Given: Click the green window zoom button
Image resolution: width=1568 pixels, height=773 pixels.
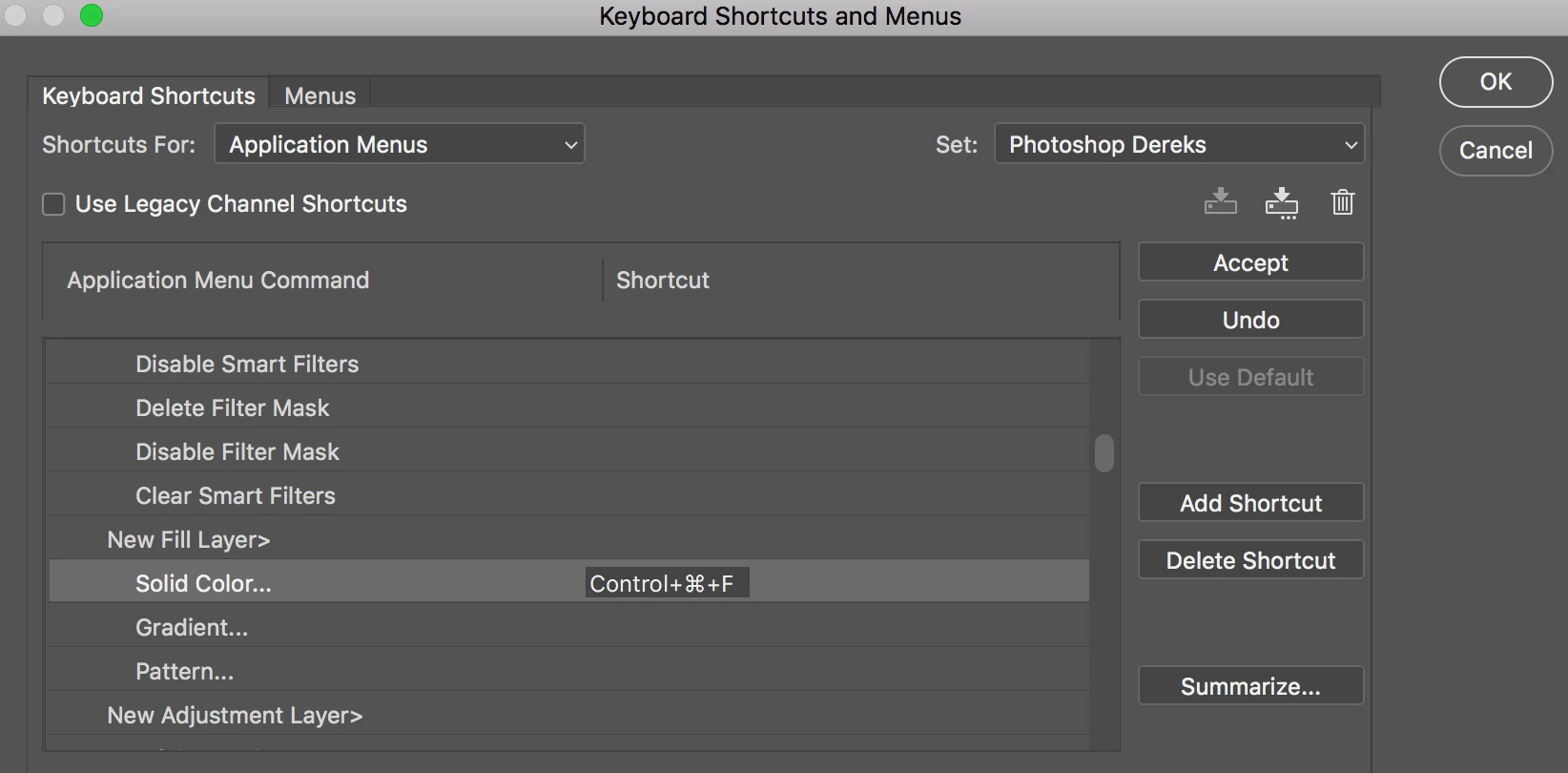Looking at the screenshot, I should tap(92, 15).
